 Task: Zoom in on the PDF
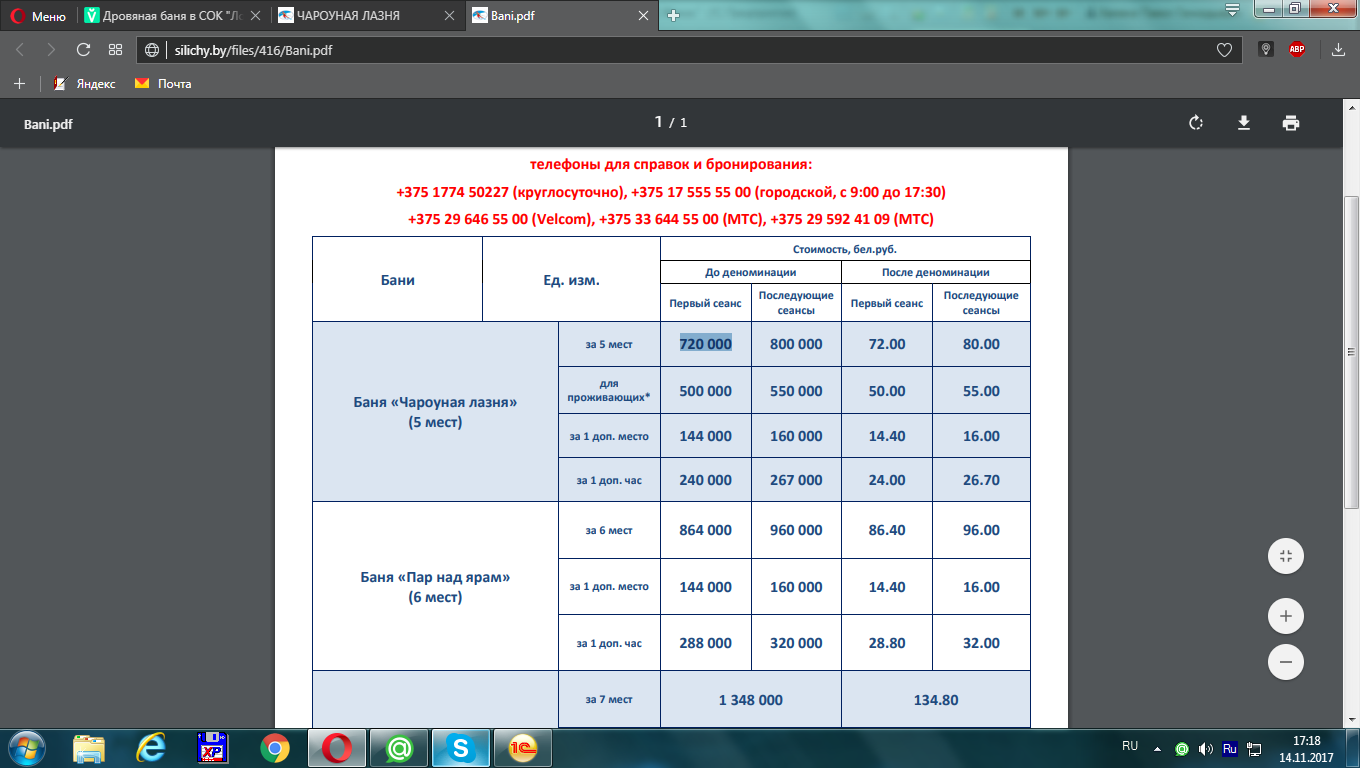click(x=1285, y=616)
